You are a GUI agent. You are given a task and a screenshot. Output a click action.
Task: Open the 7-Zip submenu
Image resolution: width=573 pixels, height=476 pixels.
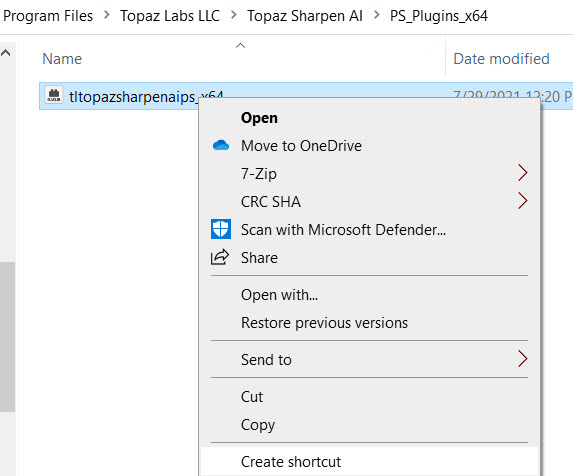369,174
